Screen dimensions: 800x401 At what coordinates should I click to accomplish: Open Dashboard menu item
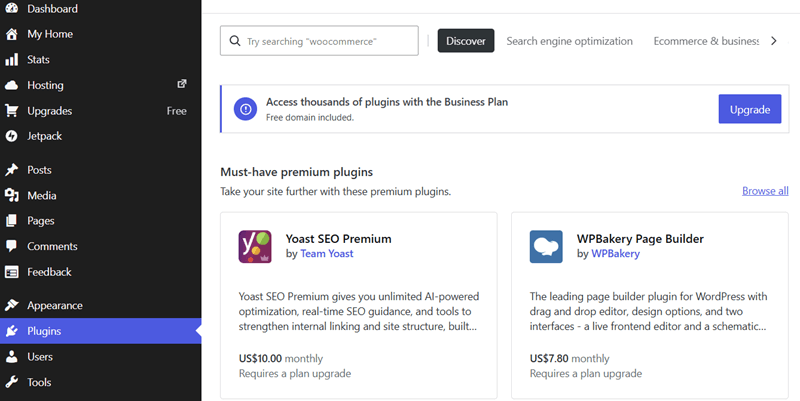pos(101,9)
